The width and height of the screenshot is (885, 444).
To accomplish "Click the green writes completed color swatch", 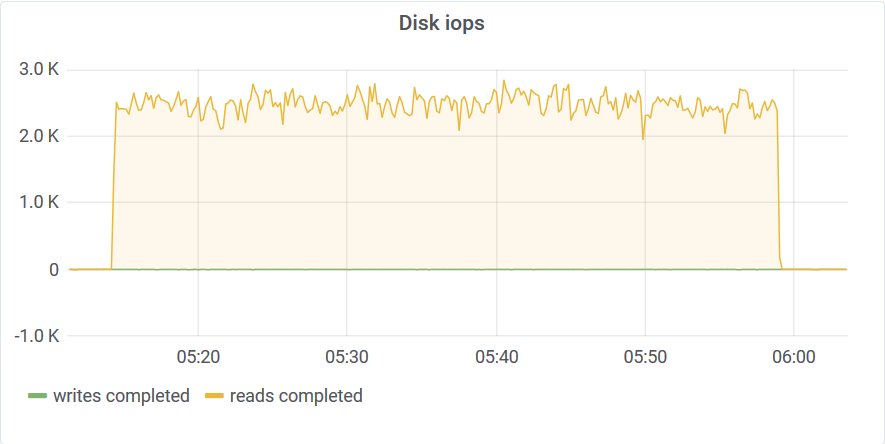I will 37,396.
